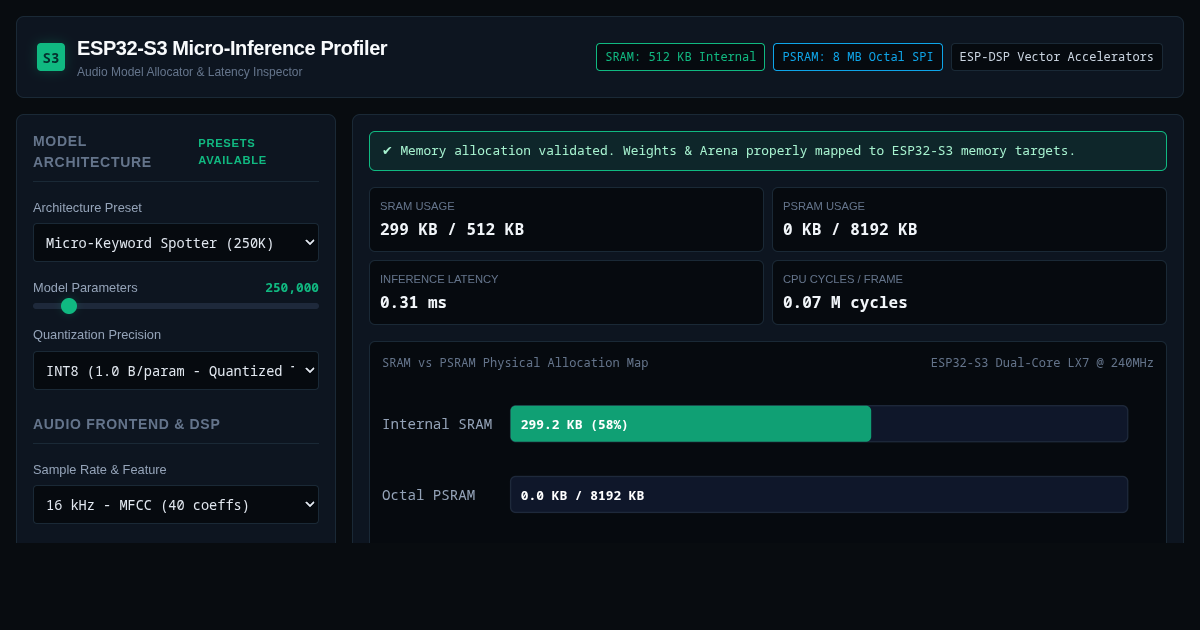Click the SRAM vs PSRAM Physical Allocation Map label
Image resolution: width=1200 pixels, height=630 pixels.
click(x=515, y=363)
